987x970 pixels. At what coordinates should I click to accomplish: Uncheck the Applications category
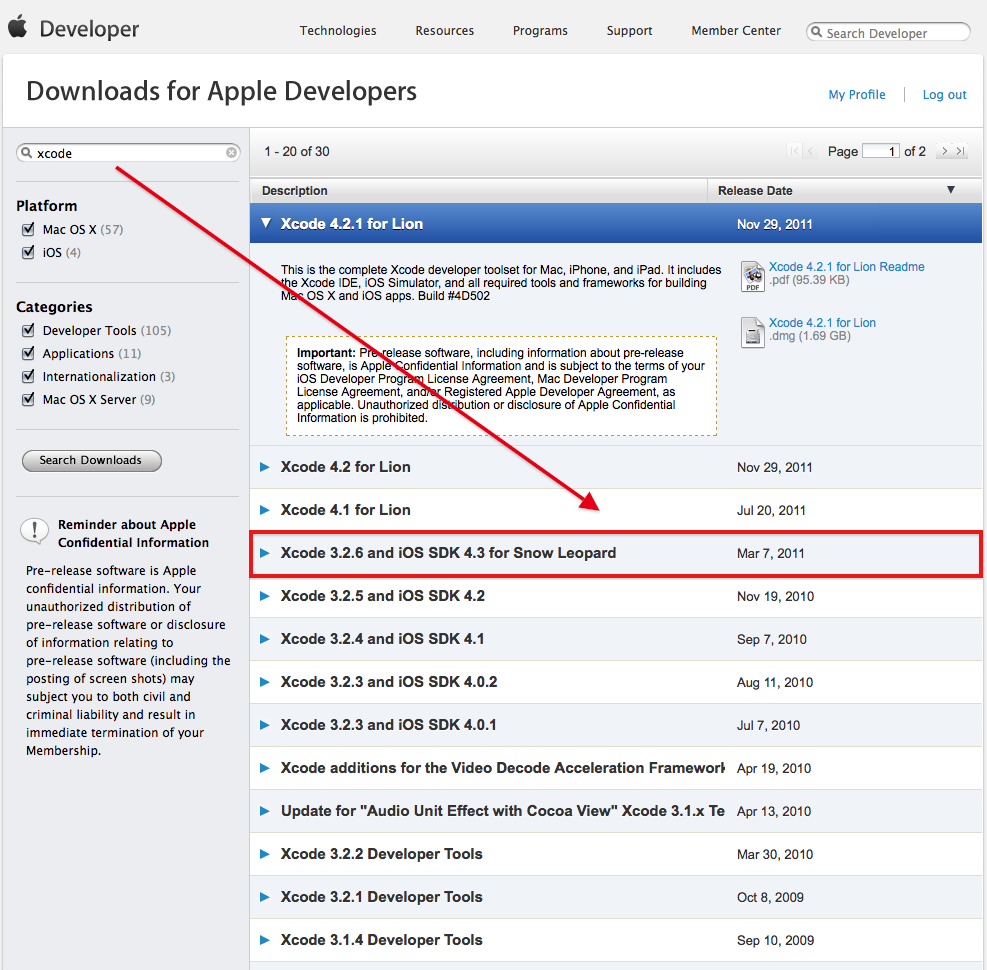[28, 353]
